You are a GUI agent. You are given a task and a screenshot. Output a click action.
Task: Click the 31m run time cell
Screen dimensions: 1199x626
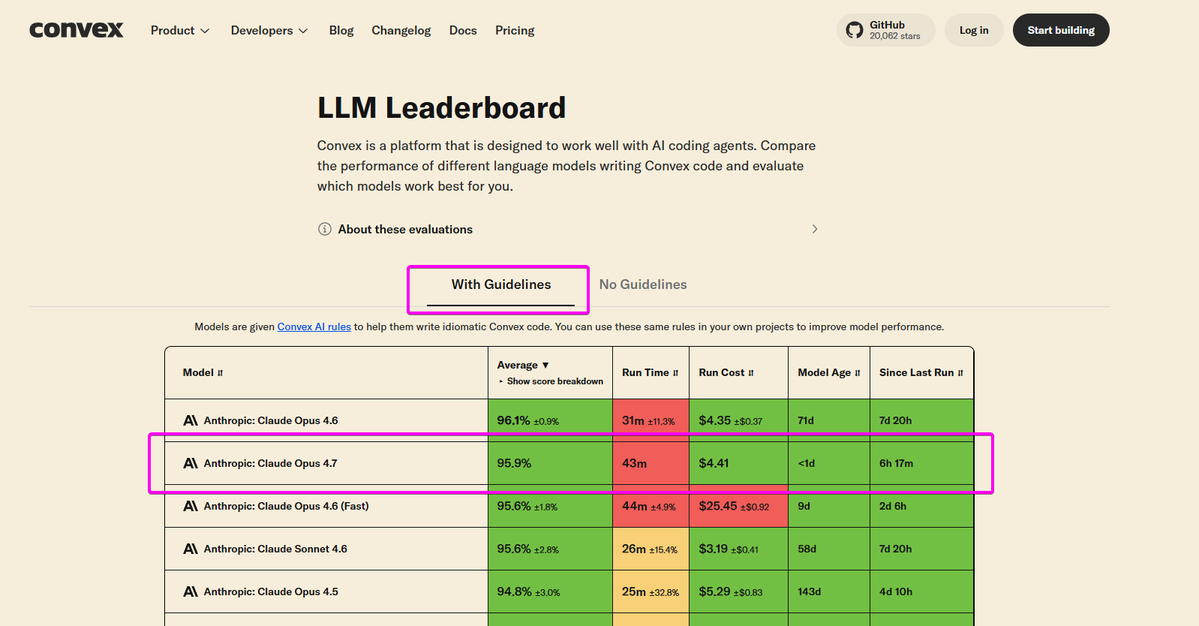coord(651,420)
